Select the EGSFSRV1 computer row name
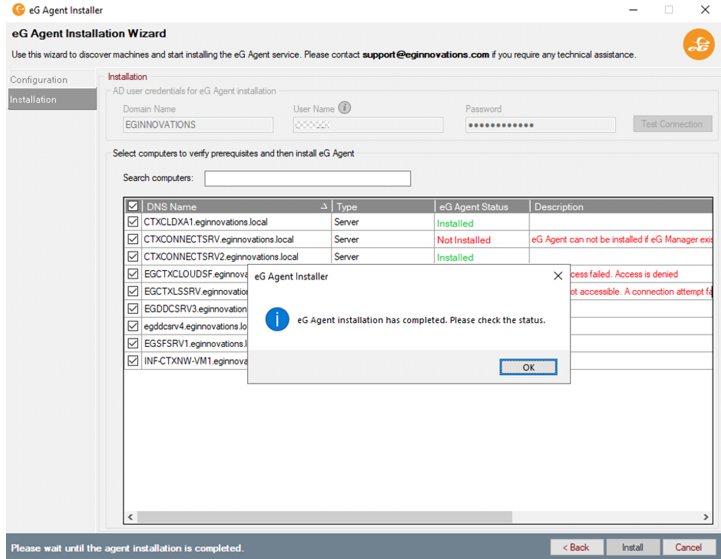The width and height of the screenshot is (721, 559). click(x=195, y=343)
